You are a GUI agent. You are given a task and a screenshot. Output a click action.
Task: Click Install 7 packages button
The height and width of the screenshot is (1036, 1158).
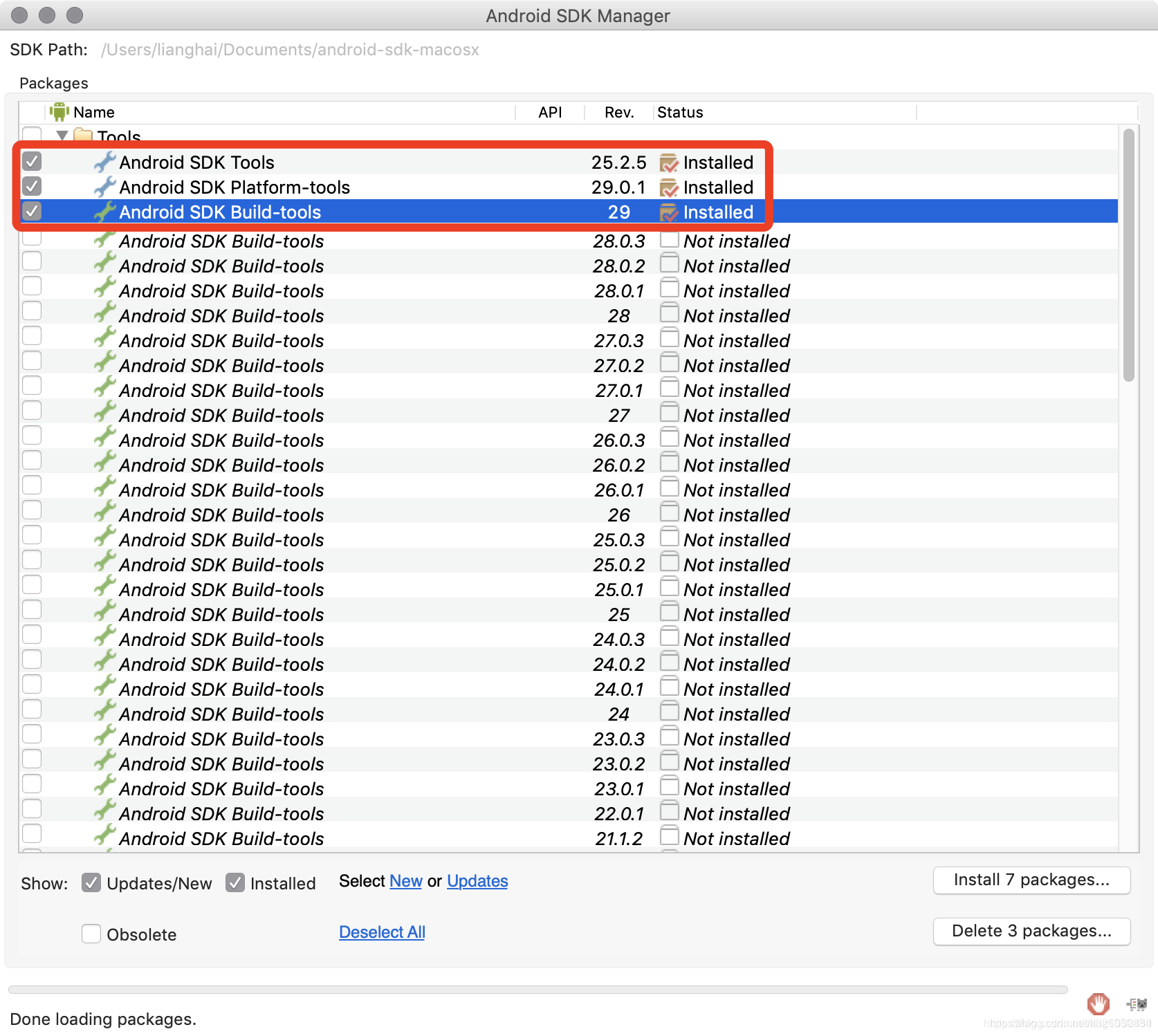pos(1031,880)
